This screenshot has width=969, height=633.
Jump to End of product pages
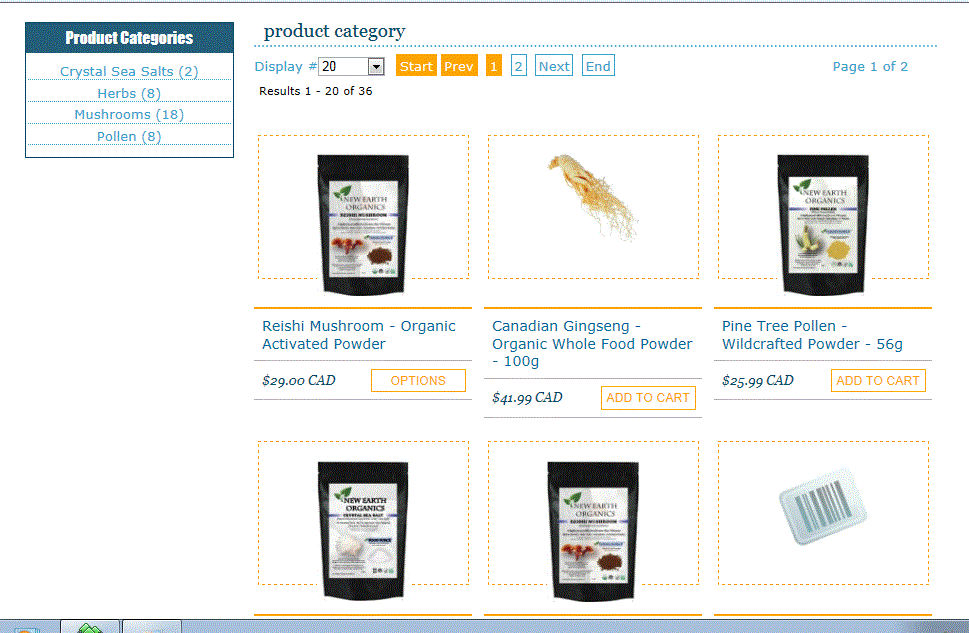click(598, 66)
